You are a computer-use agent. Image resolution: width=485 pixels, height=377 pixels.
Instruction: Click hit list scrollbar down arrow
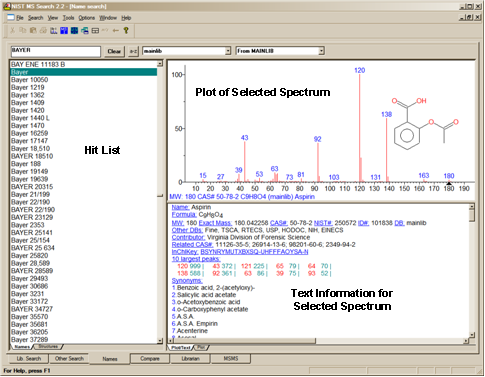tap(160, 341)
